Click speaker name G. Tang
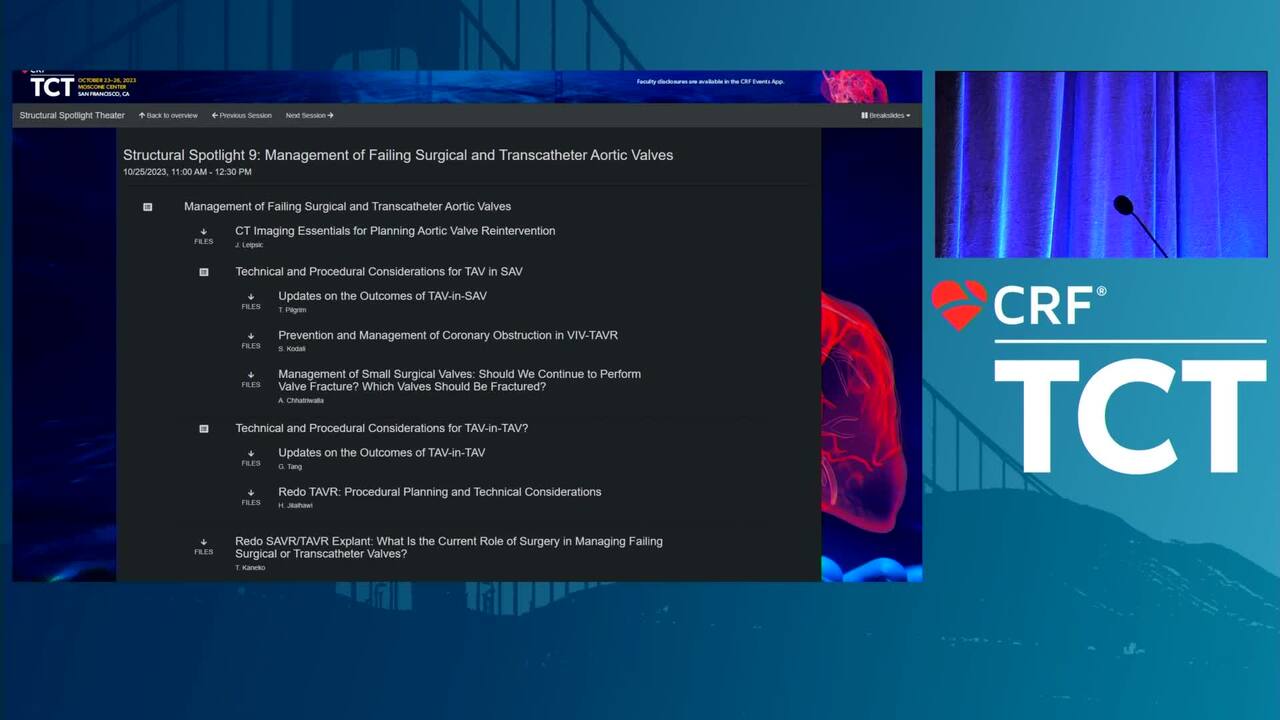 (x=289, y=467)
